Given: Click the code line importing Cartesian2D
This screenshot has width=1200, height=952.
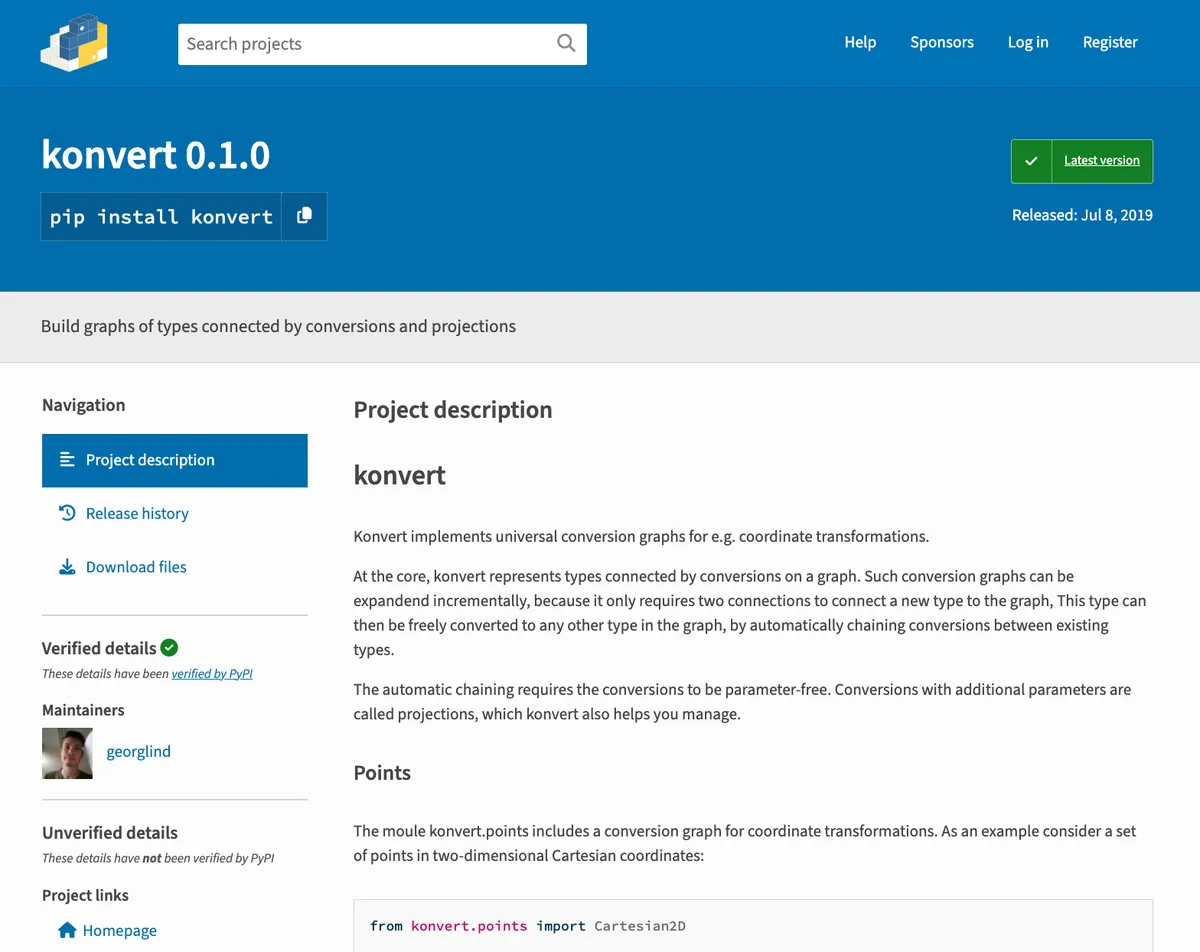Looking at the screenshot, I should coord(528,926).
